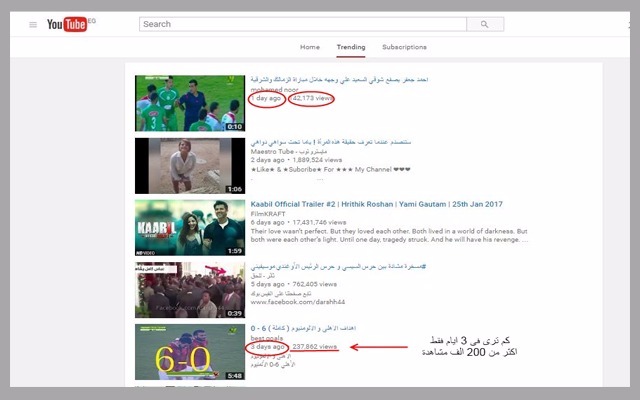Switch to the Home tab
Image resolution: width=640 pixels, height=400 pixels.
tap(310, 47)
